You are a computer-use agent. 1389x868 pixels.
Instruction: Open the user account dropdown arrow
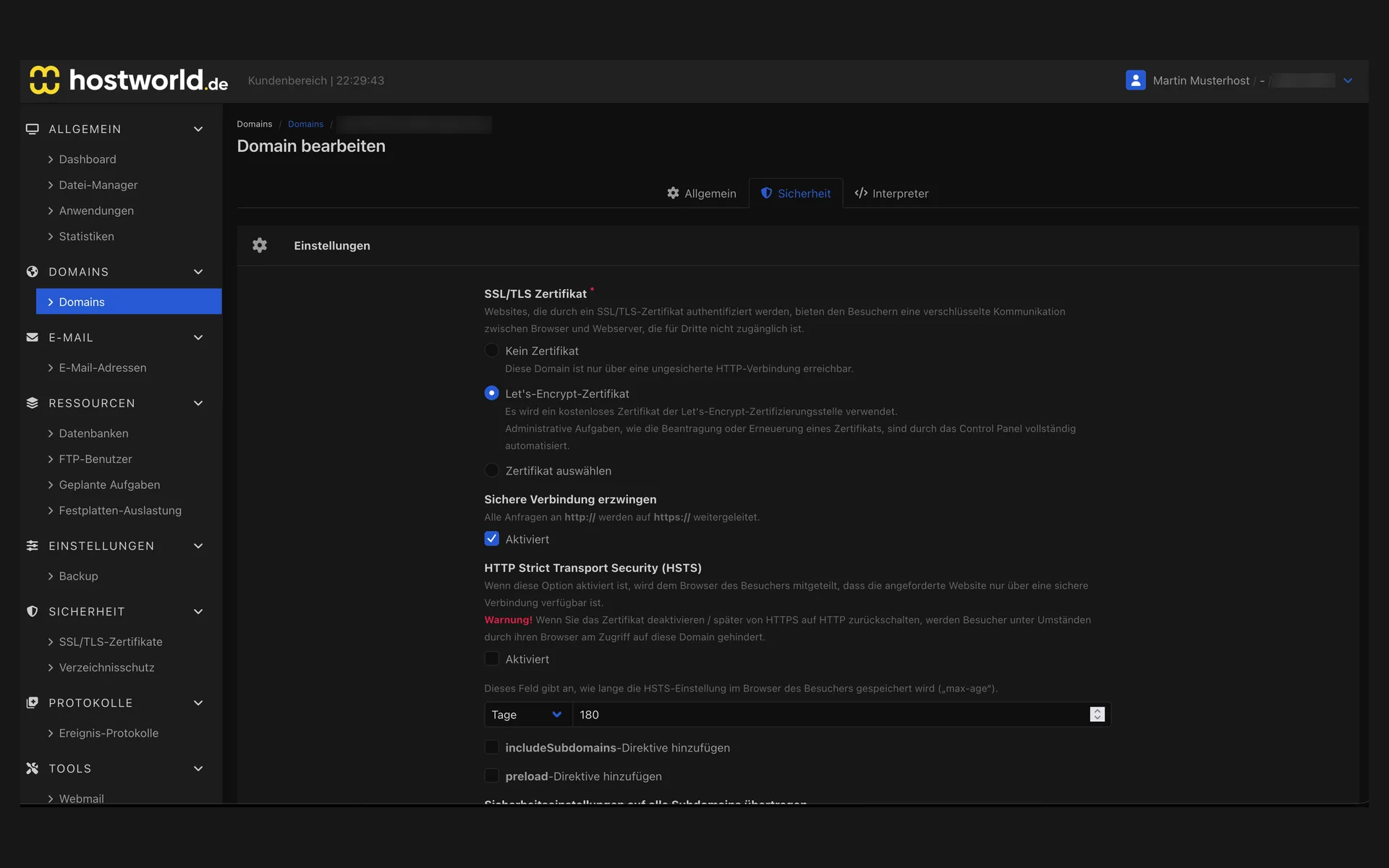pos(1348,80)
